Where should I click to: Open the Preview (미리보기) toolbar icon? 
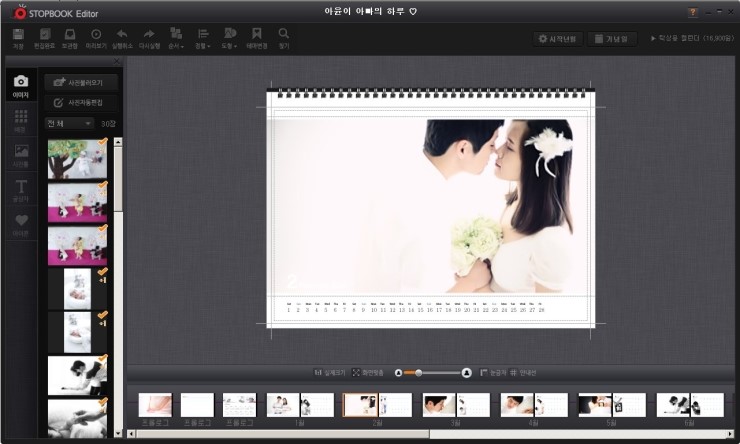click(96, 37)
